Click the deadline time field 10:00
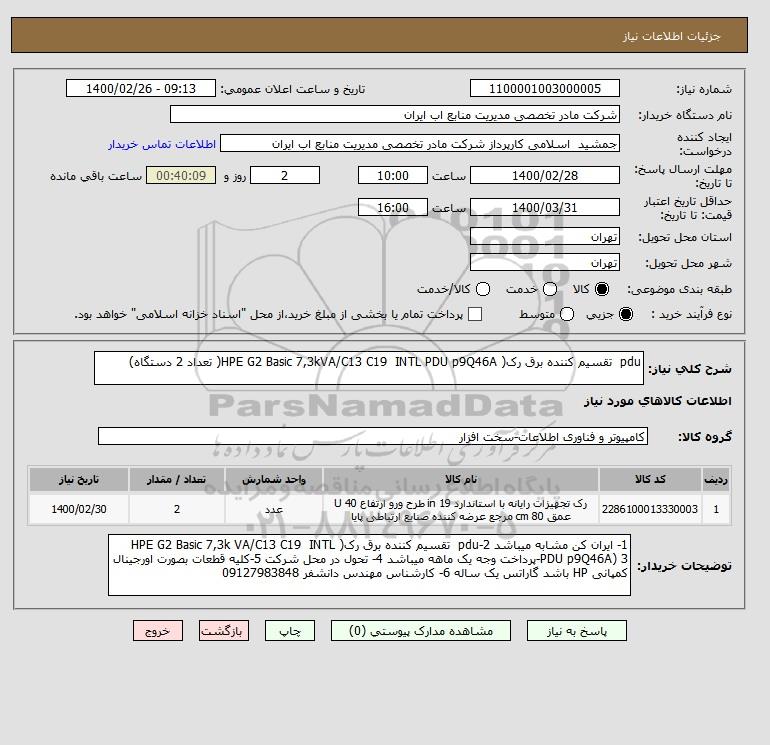The image size is (770, 745). pyautogui.click(x=393, y=175)
